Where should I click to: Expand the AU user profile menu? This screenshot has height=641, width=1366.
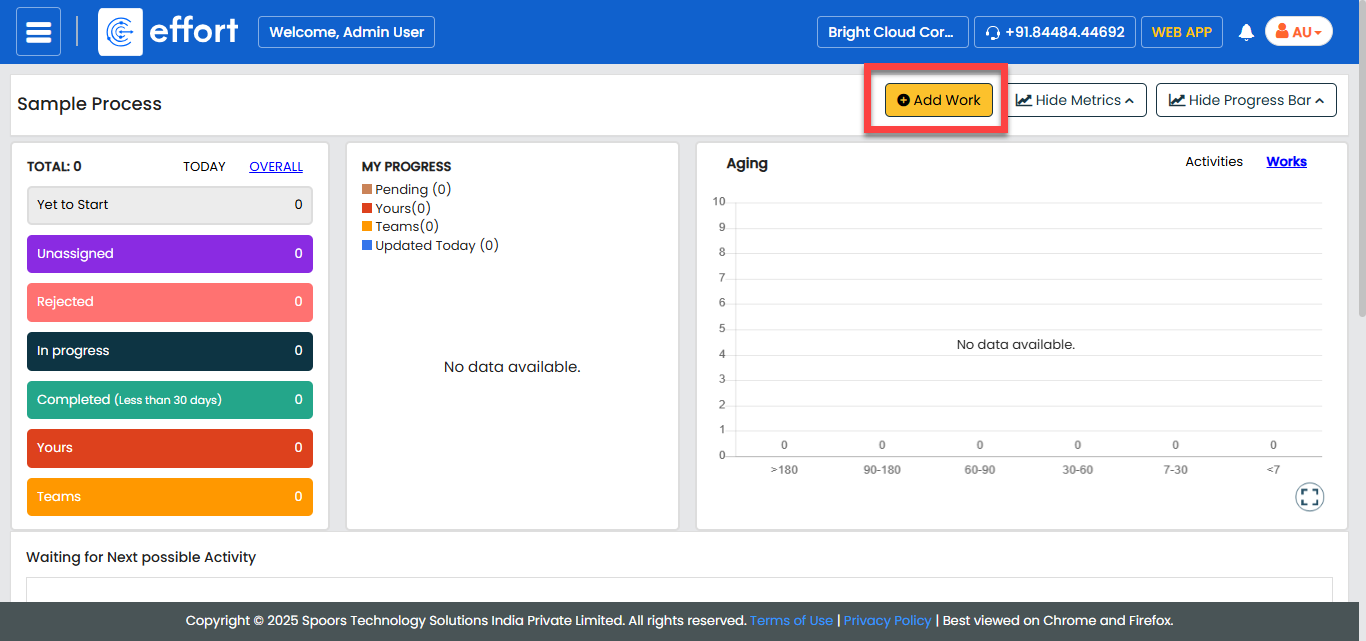coord(1298,32)
